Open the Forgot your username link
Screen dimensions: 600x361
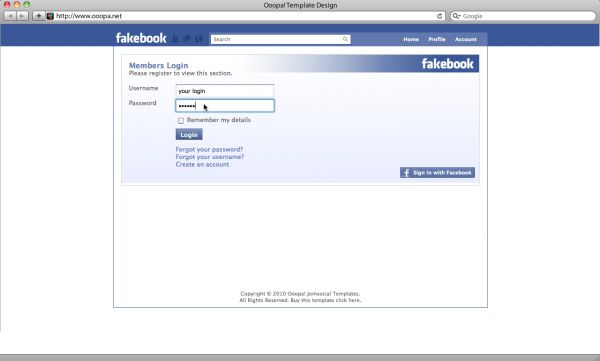(x=210, y=157)
